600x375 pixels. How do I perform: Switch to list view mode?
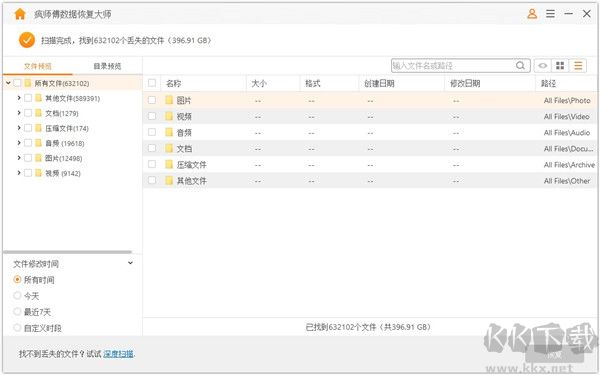pyautogui.click(x=578, y=66)
